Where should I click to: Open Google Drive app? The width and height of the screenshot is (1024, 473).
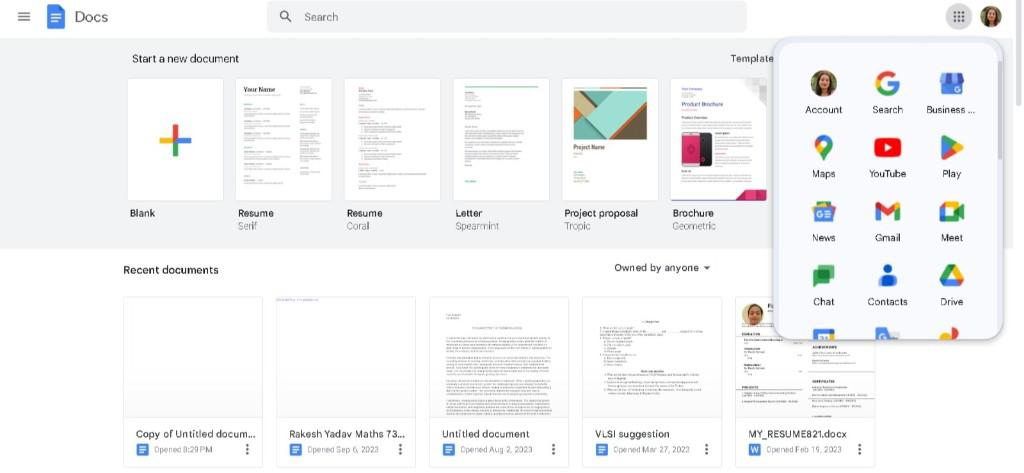tap(952, 285)
